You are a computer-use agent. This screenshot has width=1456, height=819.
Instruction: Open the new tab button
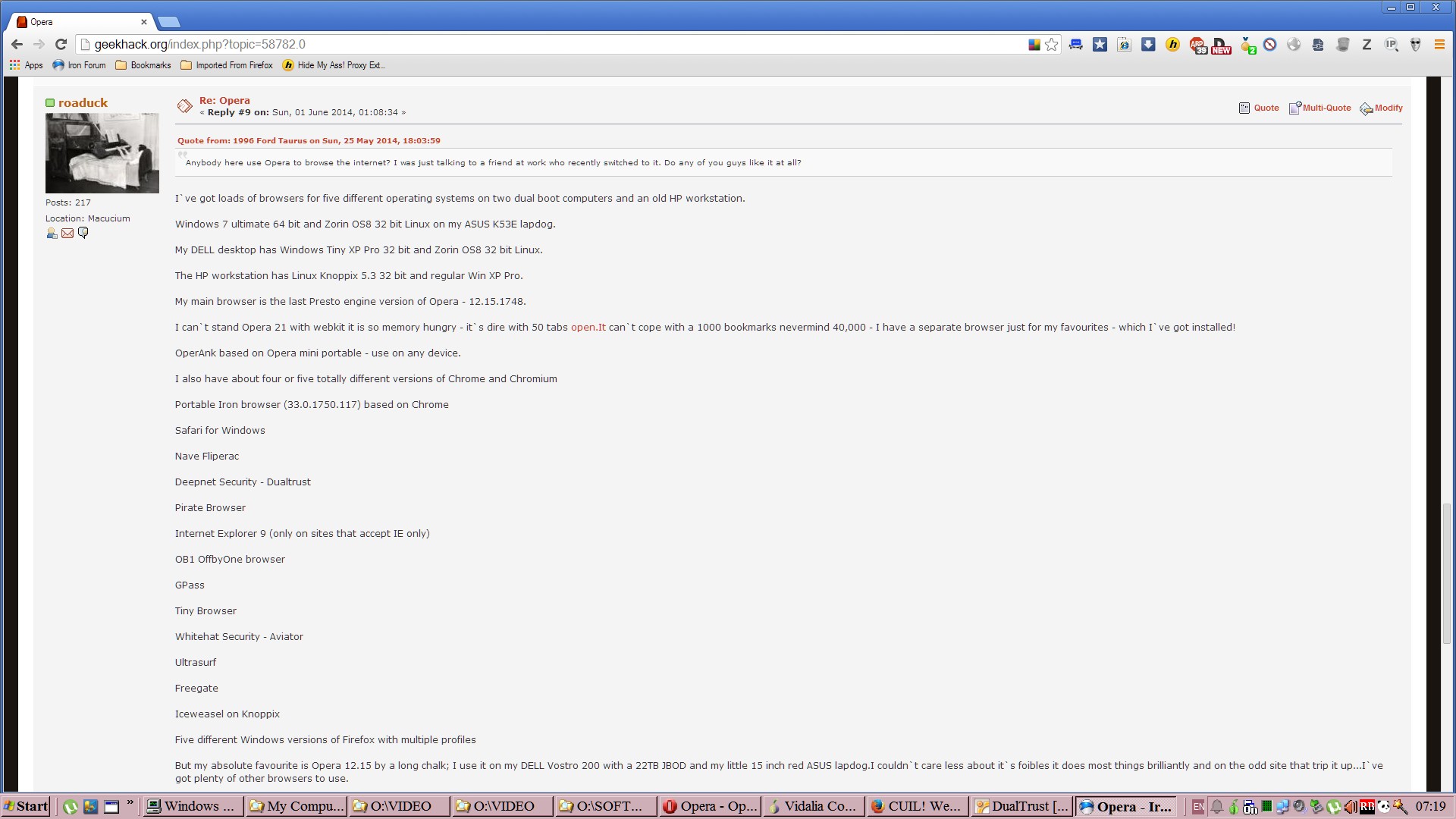point(168,22)
